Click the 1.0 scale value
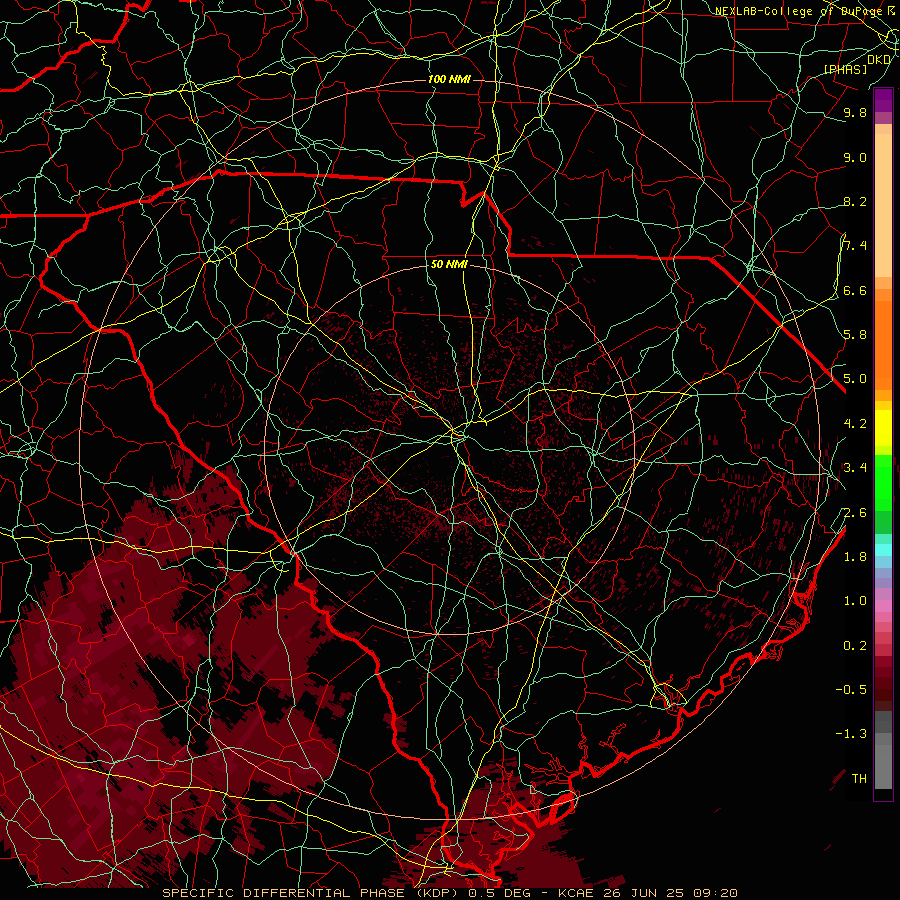The width and height of the screenshot is (900, 900). (855, 601)
